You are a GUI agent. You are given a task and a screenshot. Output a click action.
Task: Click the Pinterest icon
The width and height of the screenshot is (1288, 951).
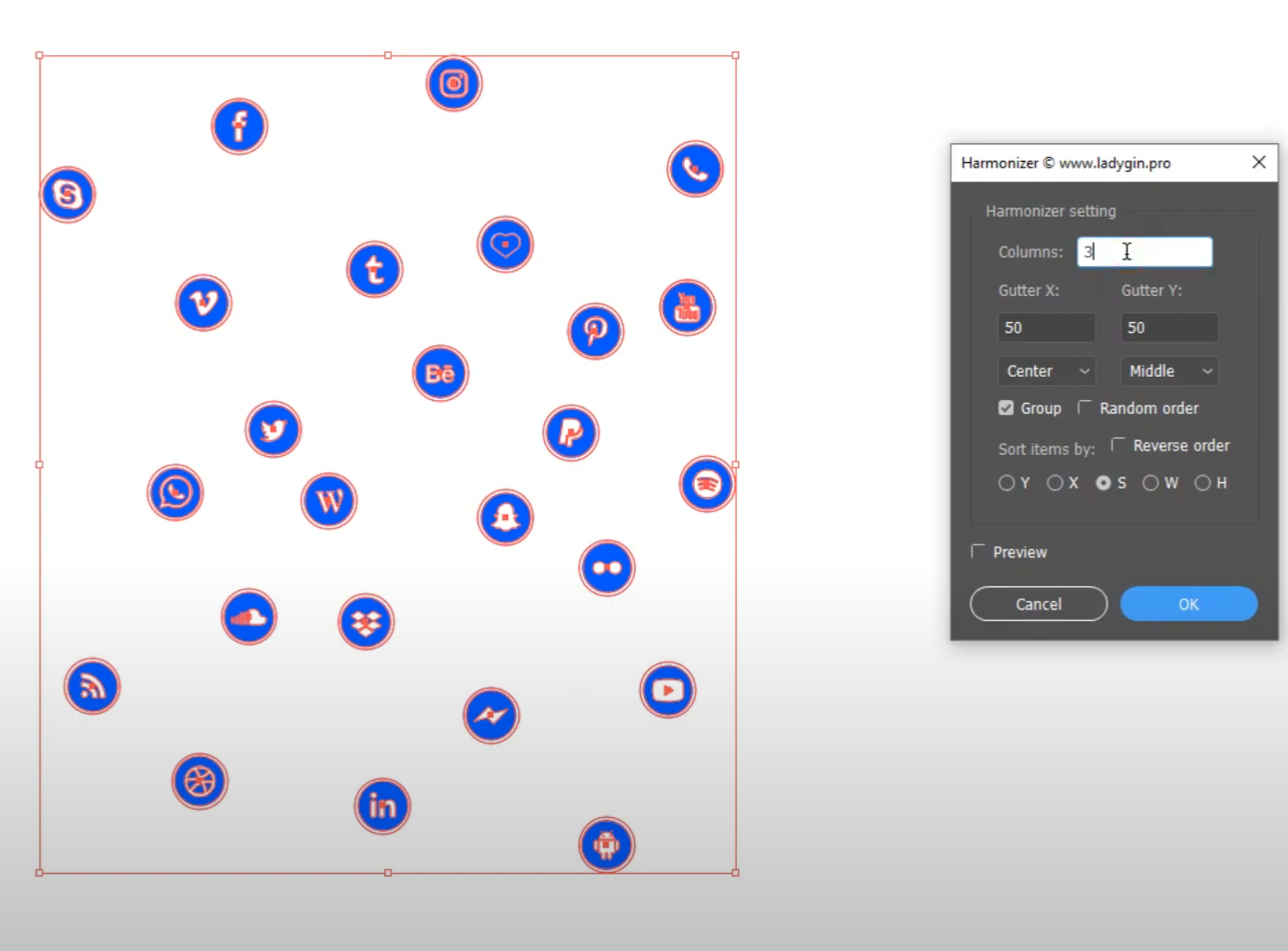coord(596,330)
